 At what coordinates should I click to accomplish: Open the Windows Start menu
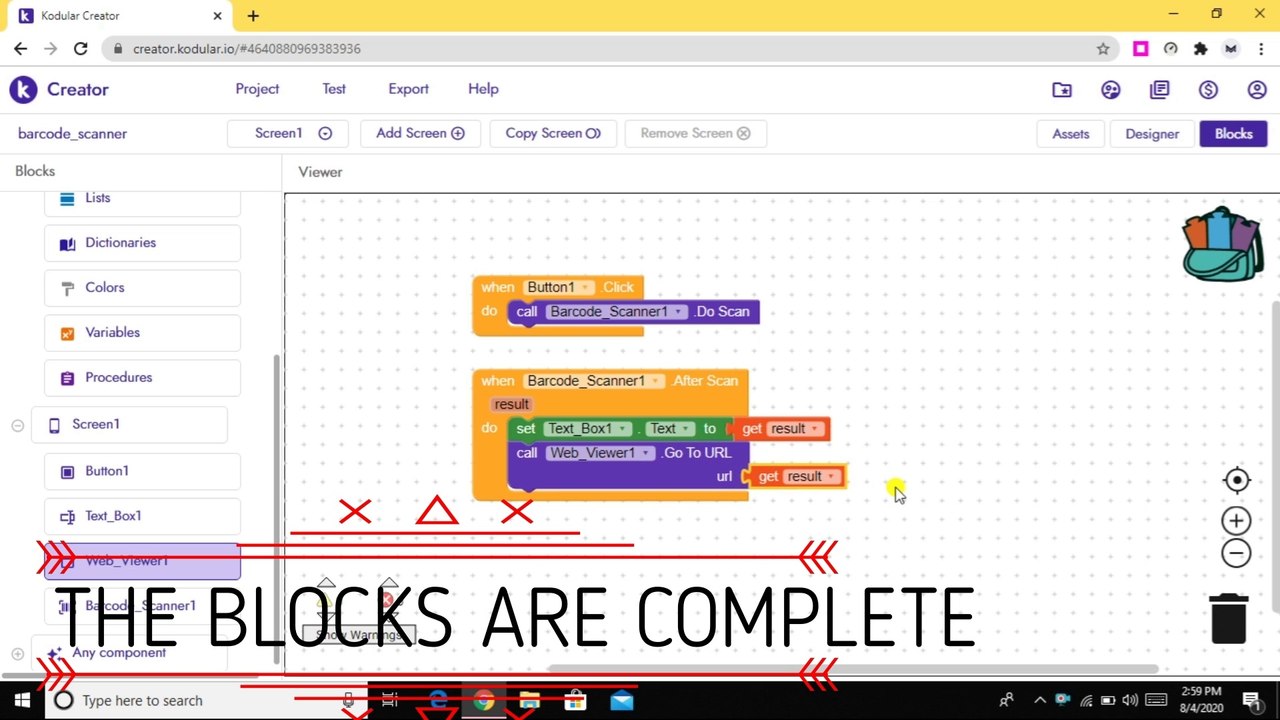[22, 700]
